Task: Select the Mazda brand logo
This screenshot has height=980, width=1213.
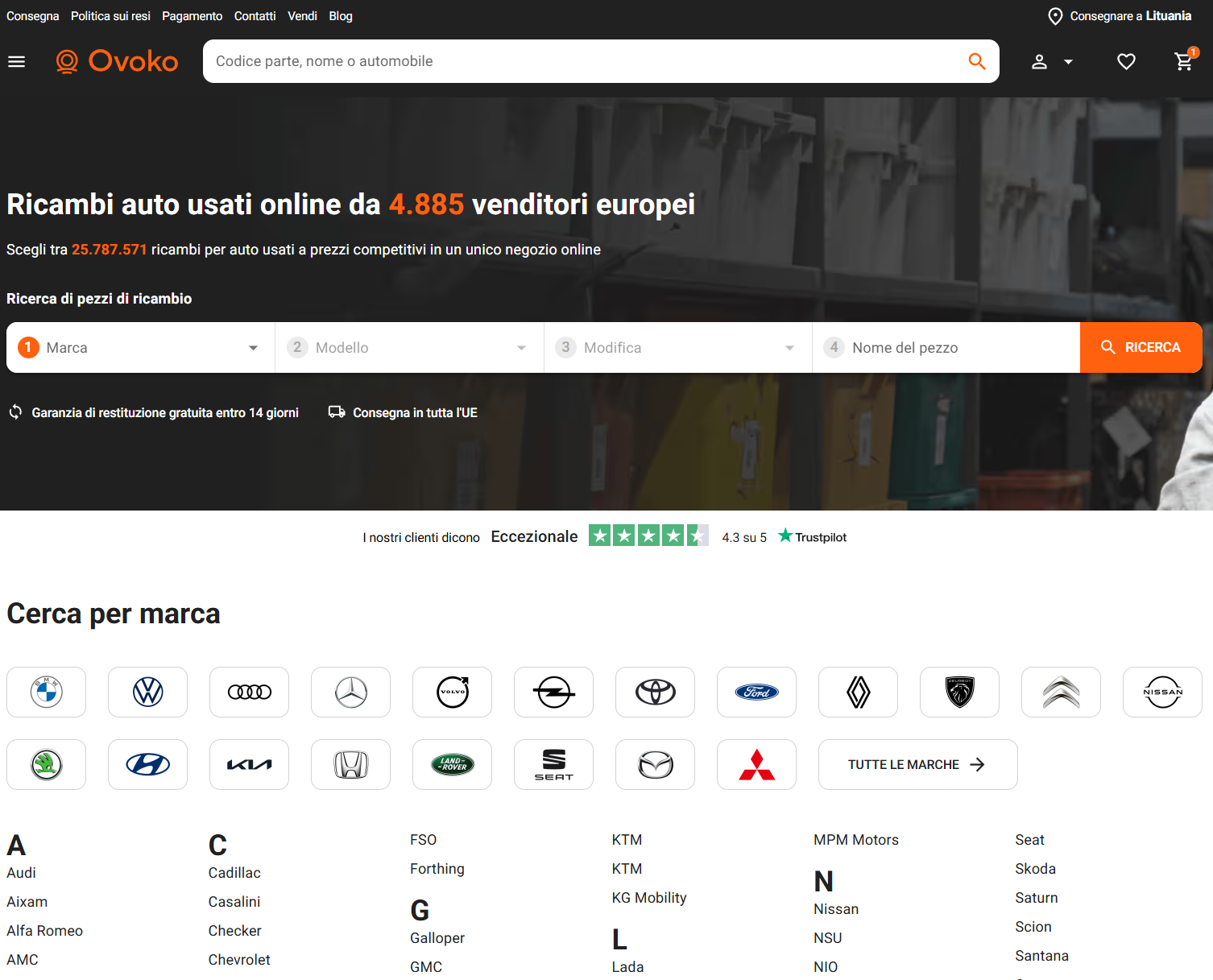Action: (x=656, y=764)
